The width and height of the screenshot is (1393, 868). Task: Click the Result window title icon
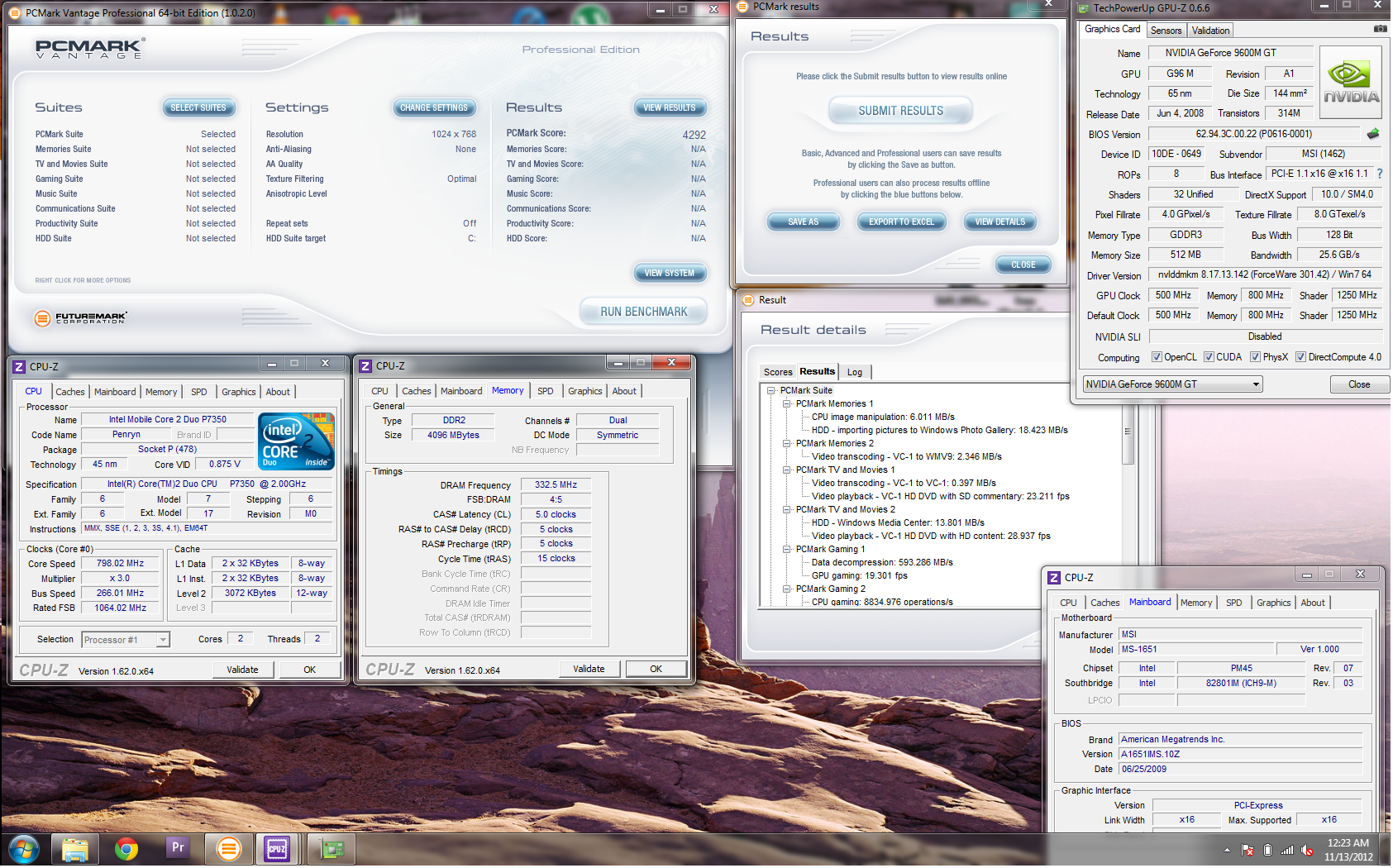(748, 300)
